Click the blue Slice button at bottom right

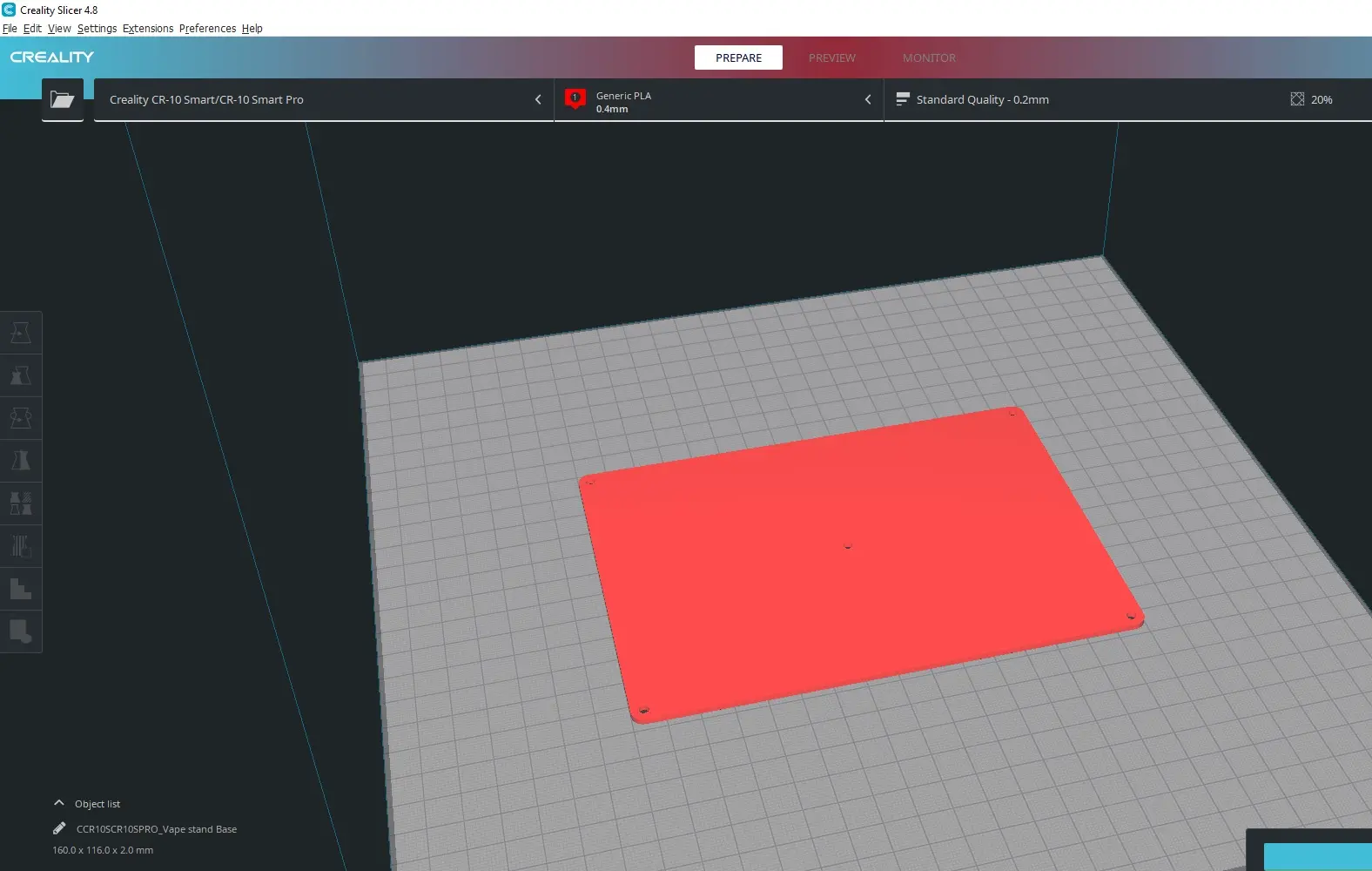click(x=1317, y=856)
